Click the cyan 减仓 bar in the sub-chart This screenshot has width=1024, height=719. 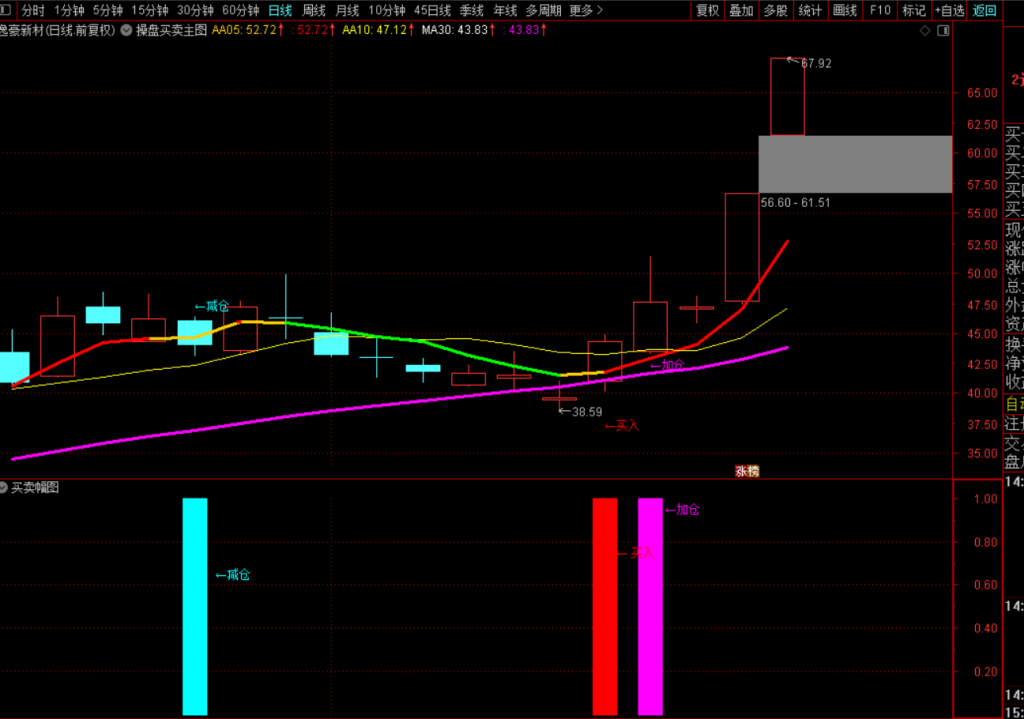[195, 606]
